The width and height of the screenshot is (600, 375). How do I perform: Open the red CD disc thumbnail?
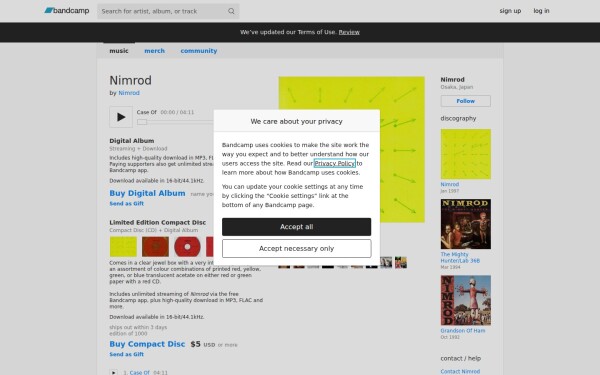tap(188, 246)
